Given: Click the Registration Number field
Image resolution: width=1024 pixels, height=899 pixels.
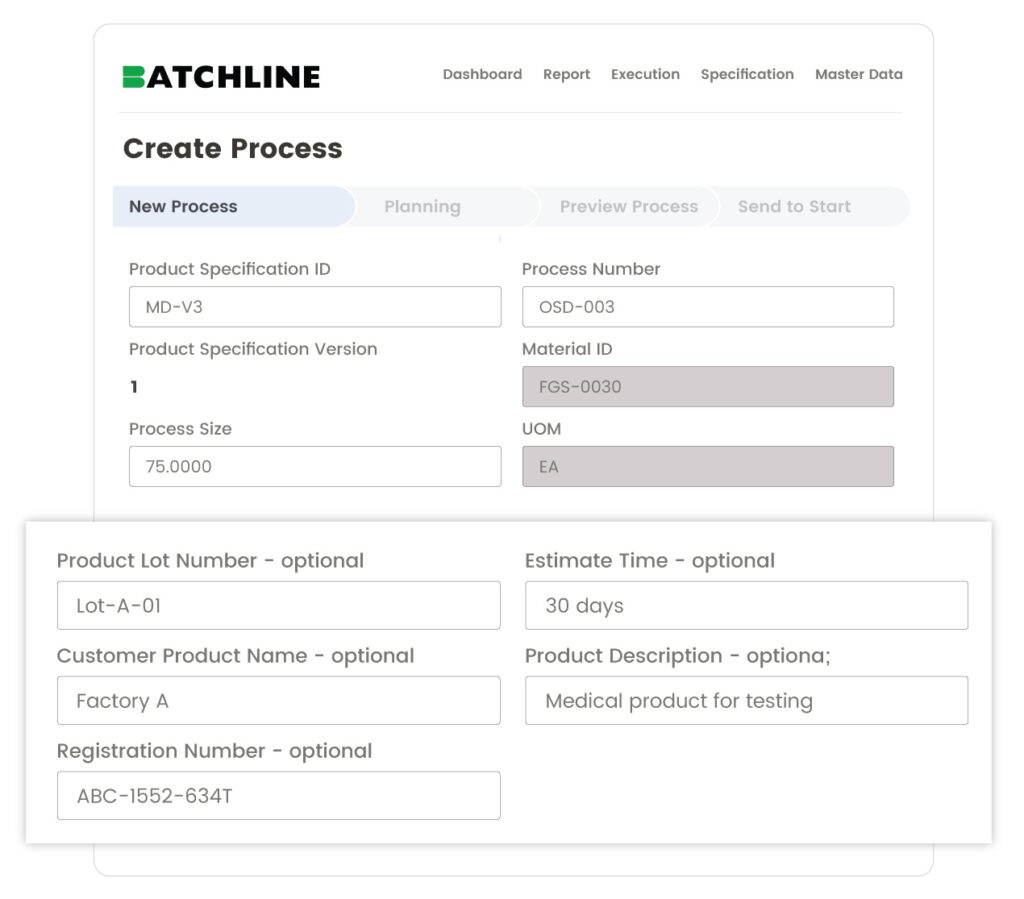Looking at the screenshot, I should pos(278,796).
